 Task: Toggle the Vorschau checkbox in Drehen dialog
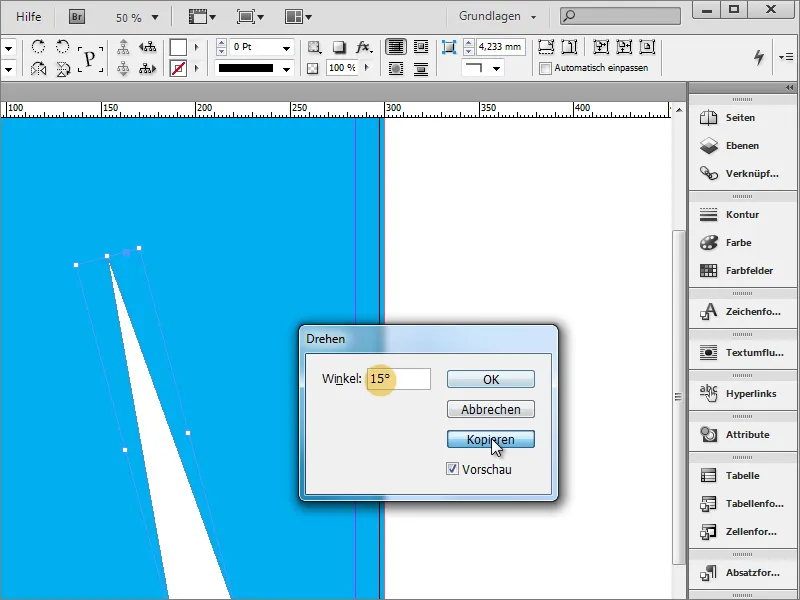point(453,469)
